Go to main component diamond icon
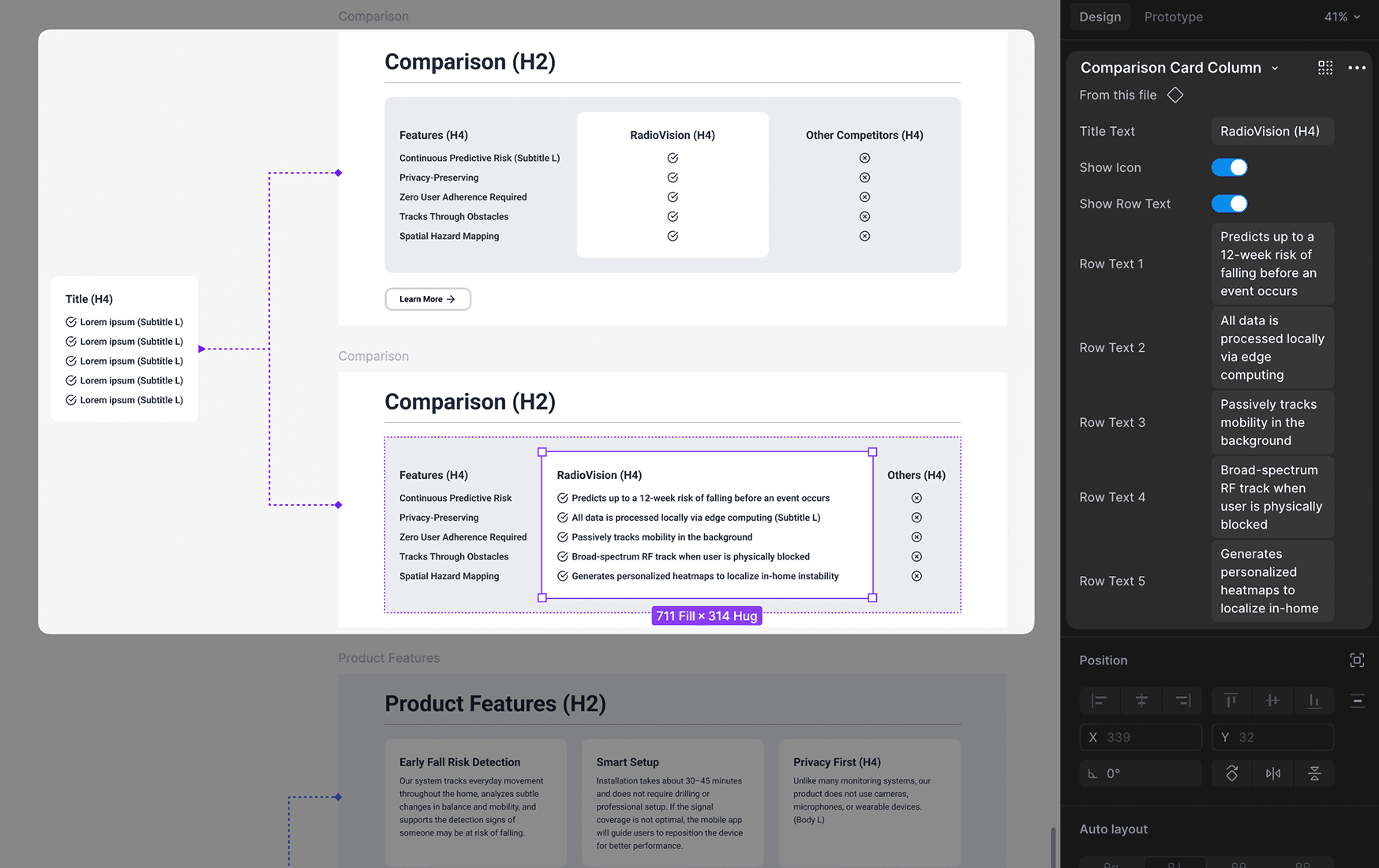Screen dimensions: 1379x868 (x=1175, y=95)
